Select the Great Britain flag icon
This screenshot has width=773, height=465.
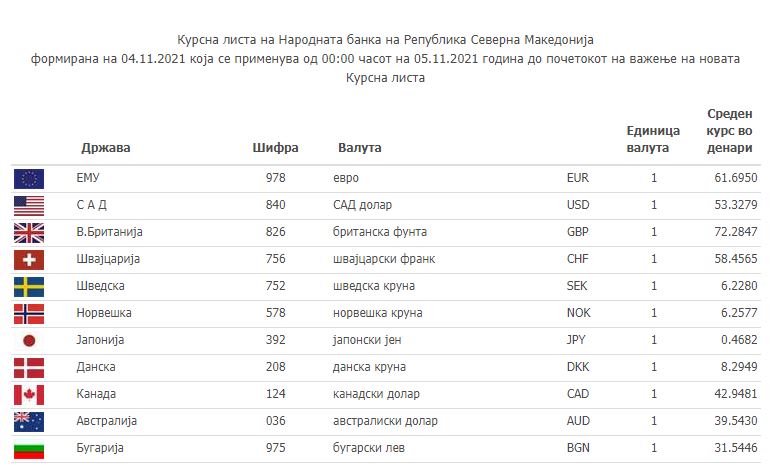29,233
